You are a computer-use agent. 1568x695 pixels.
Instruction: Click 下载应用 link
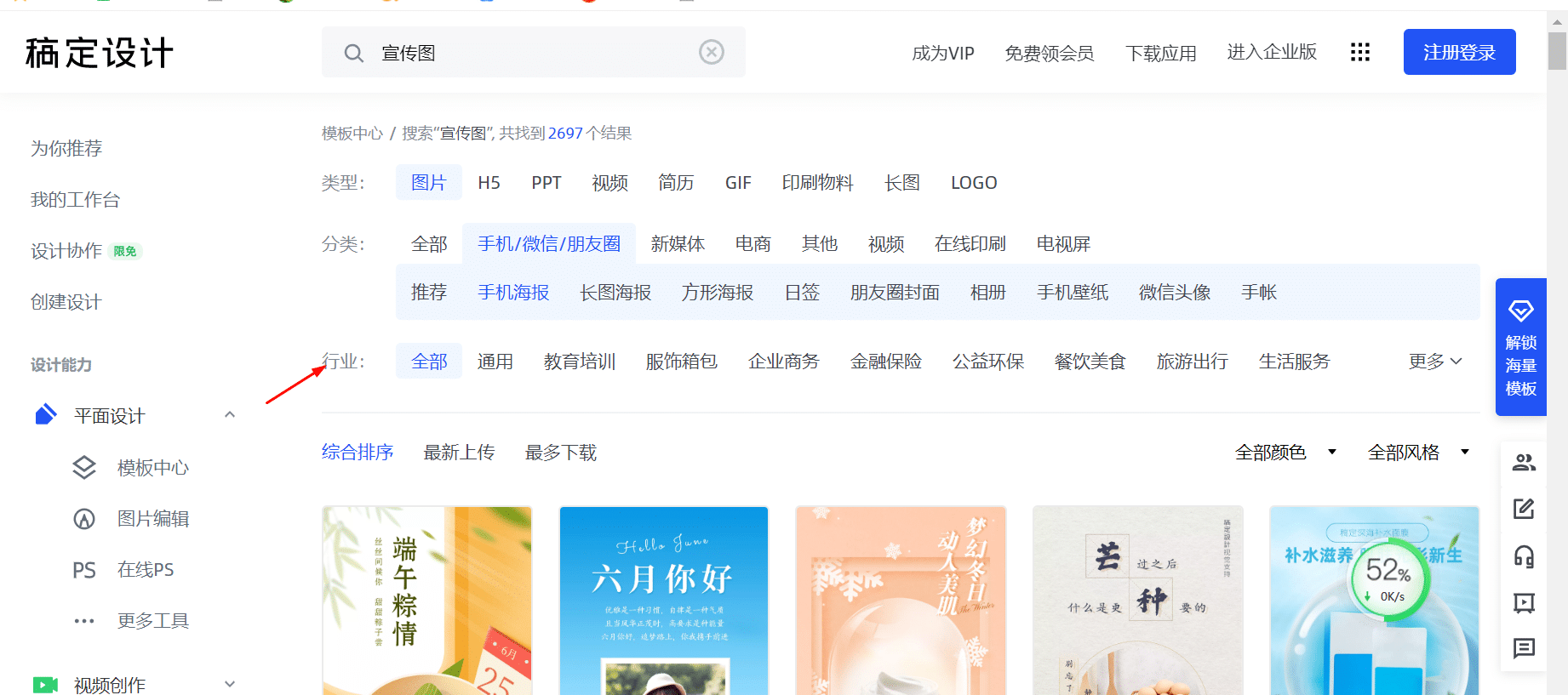coord(1161,53)
